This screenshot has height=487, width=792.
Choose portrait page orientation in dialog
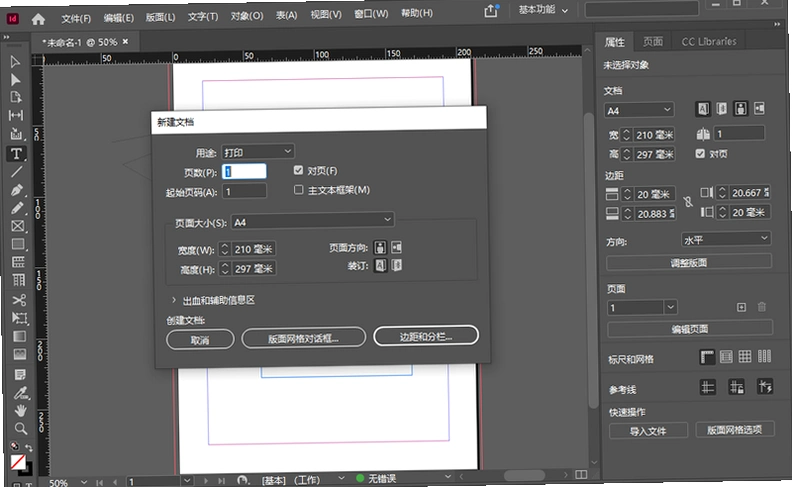point(380,248)
